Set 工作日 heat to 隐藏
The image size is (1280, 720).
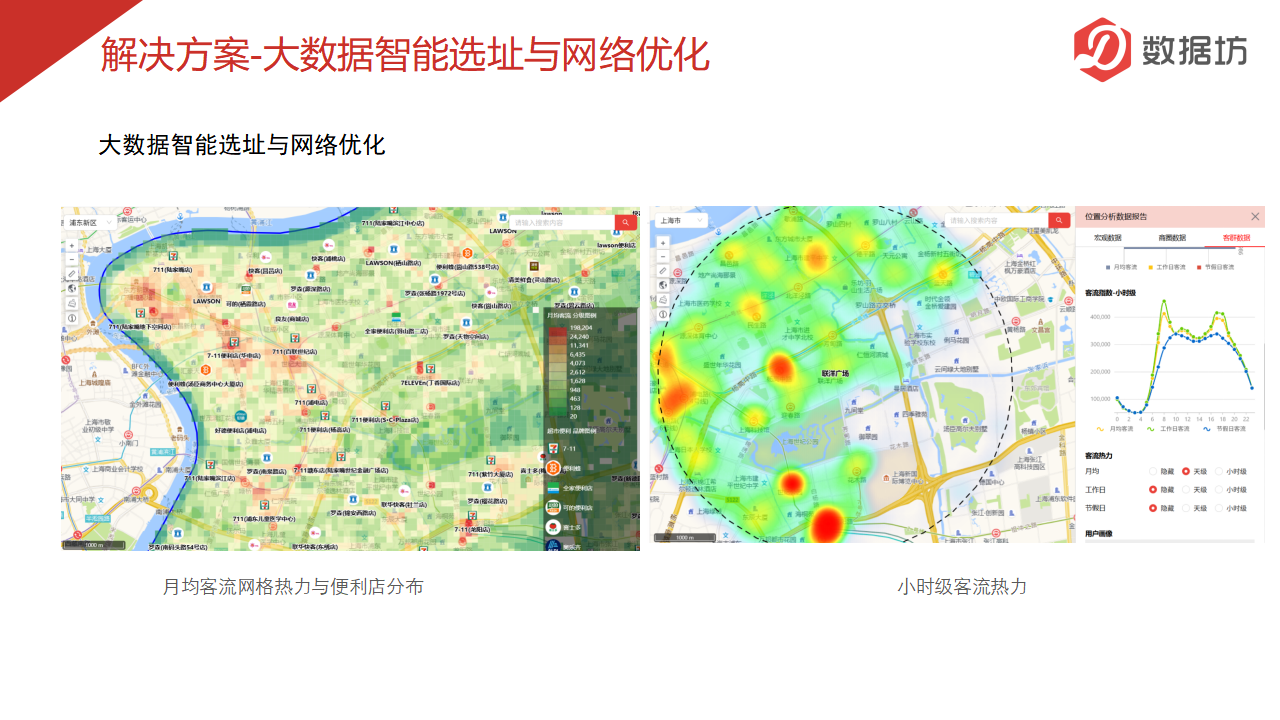point(1153,490)
